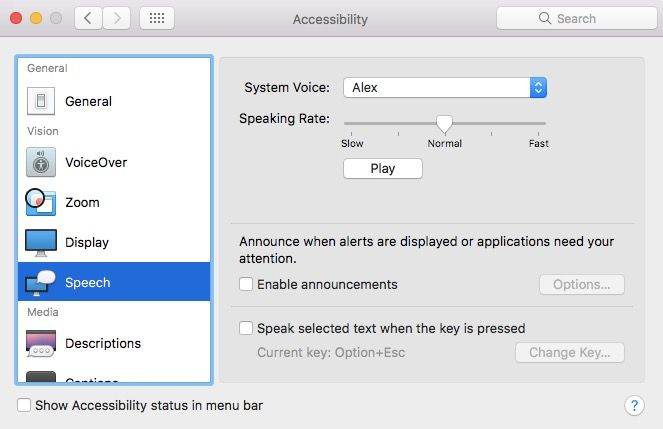Click the Display monitor icon

pyautogui.click(x=41, y=243)
